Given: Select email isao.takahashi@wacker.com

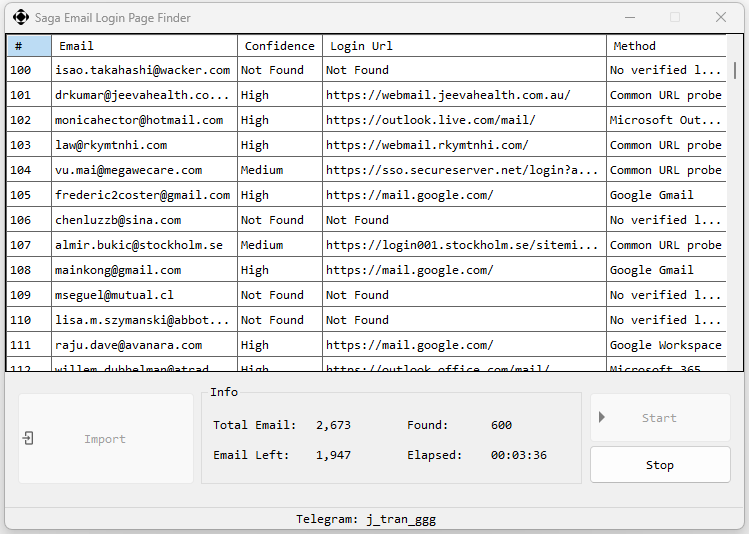Looking at the screenshot, I should 144,70.
